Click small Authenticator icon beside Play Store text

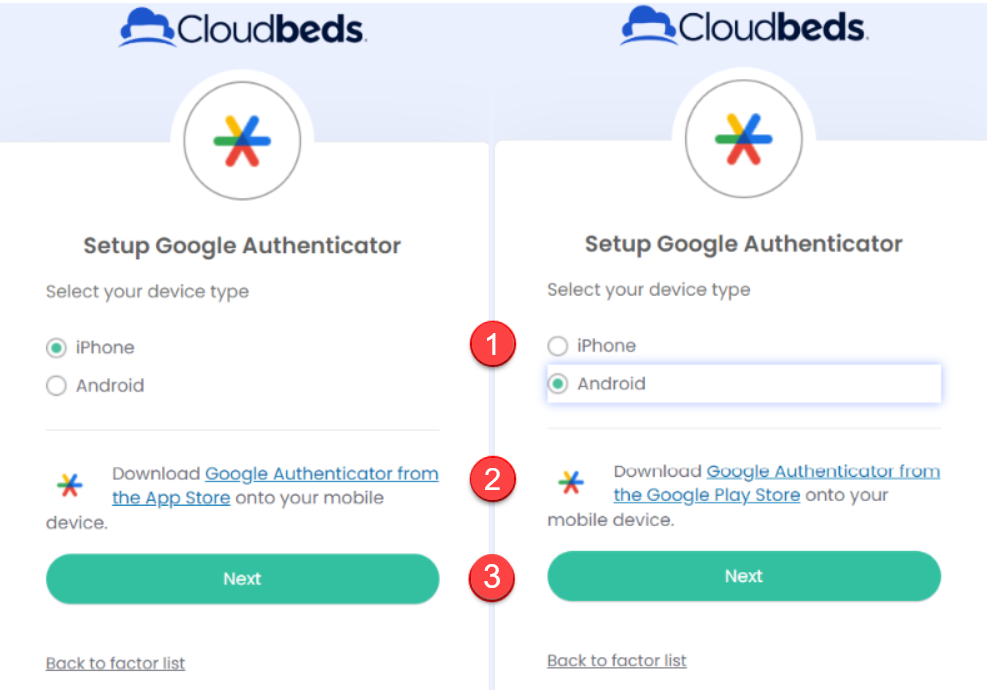[x=570, y=483]
